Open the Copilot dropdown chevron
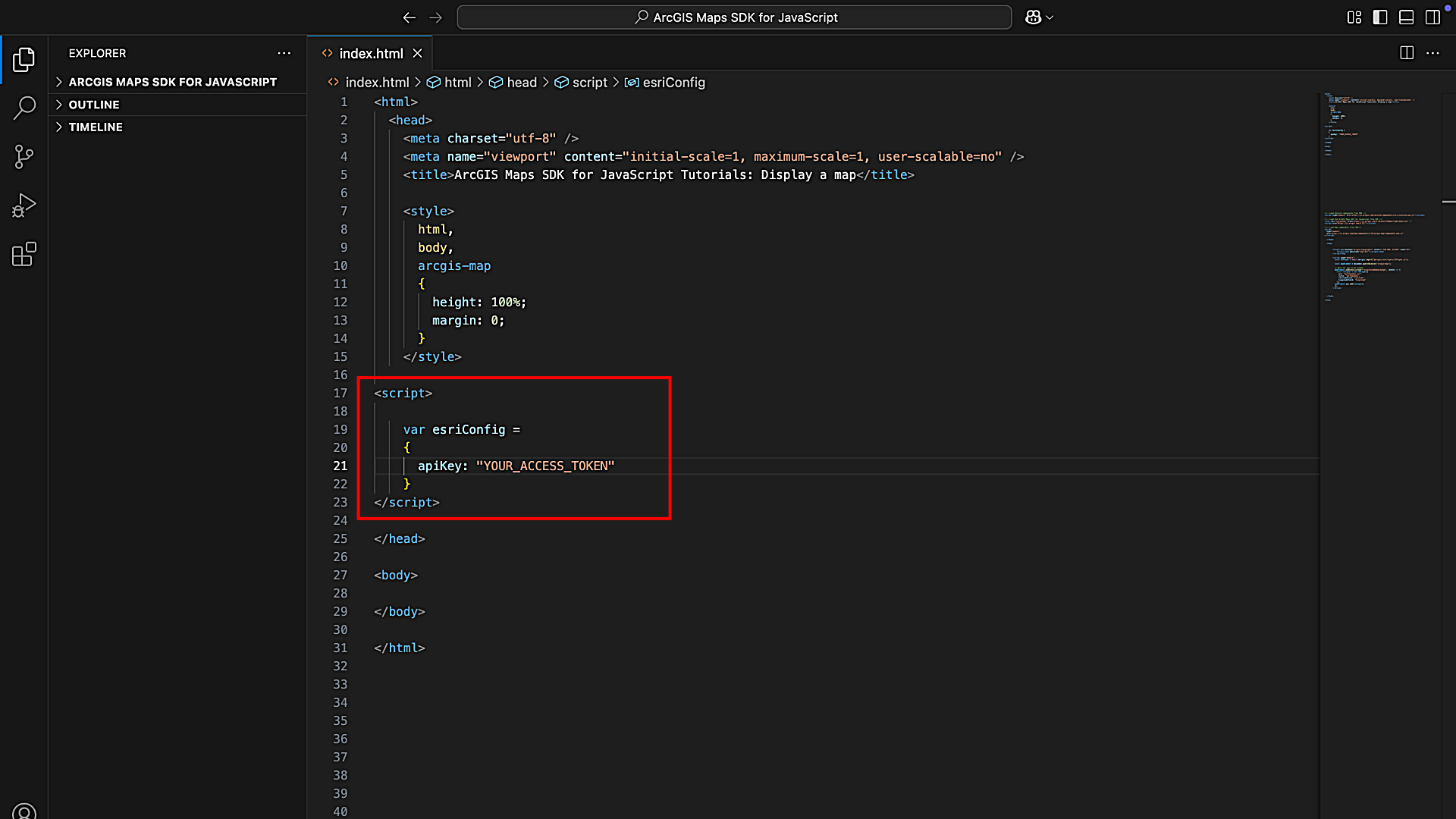Viewport: 1456px width, 819px height. click(1050, 17)
